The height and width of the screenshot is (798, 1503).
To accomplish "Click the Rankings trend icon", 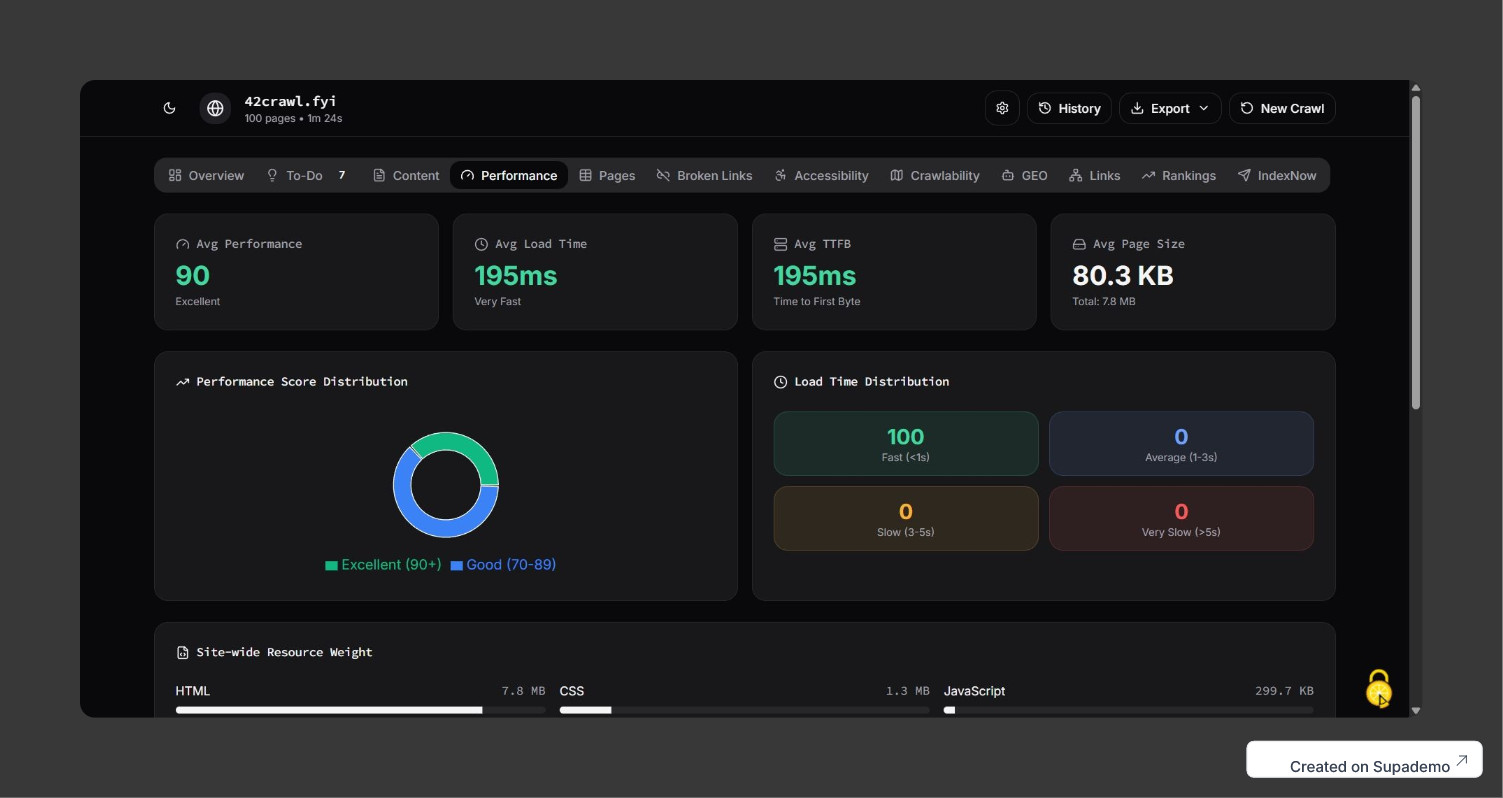I will (1148, 175).
